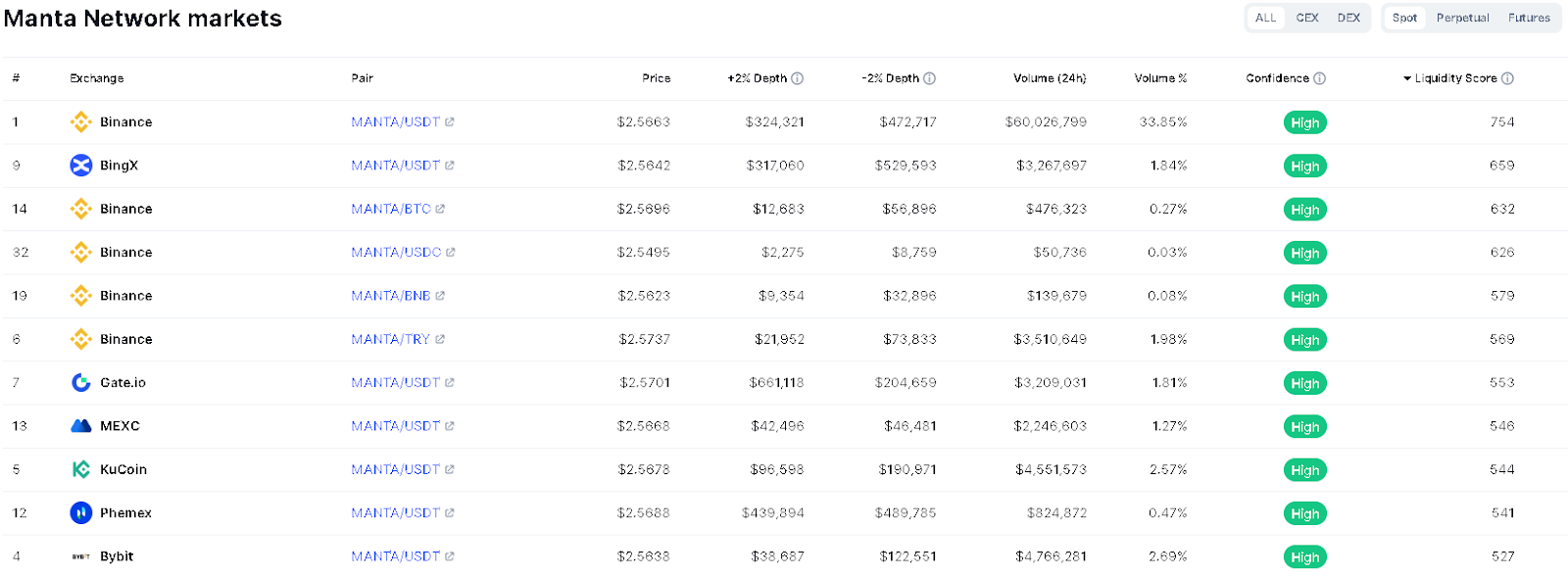The height and width of the screenshot is (577, 1568).
Task: Click the BingX exchange logo icon
Action: 81,166
